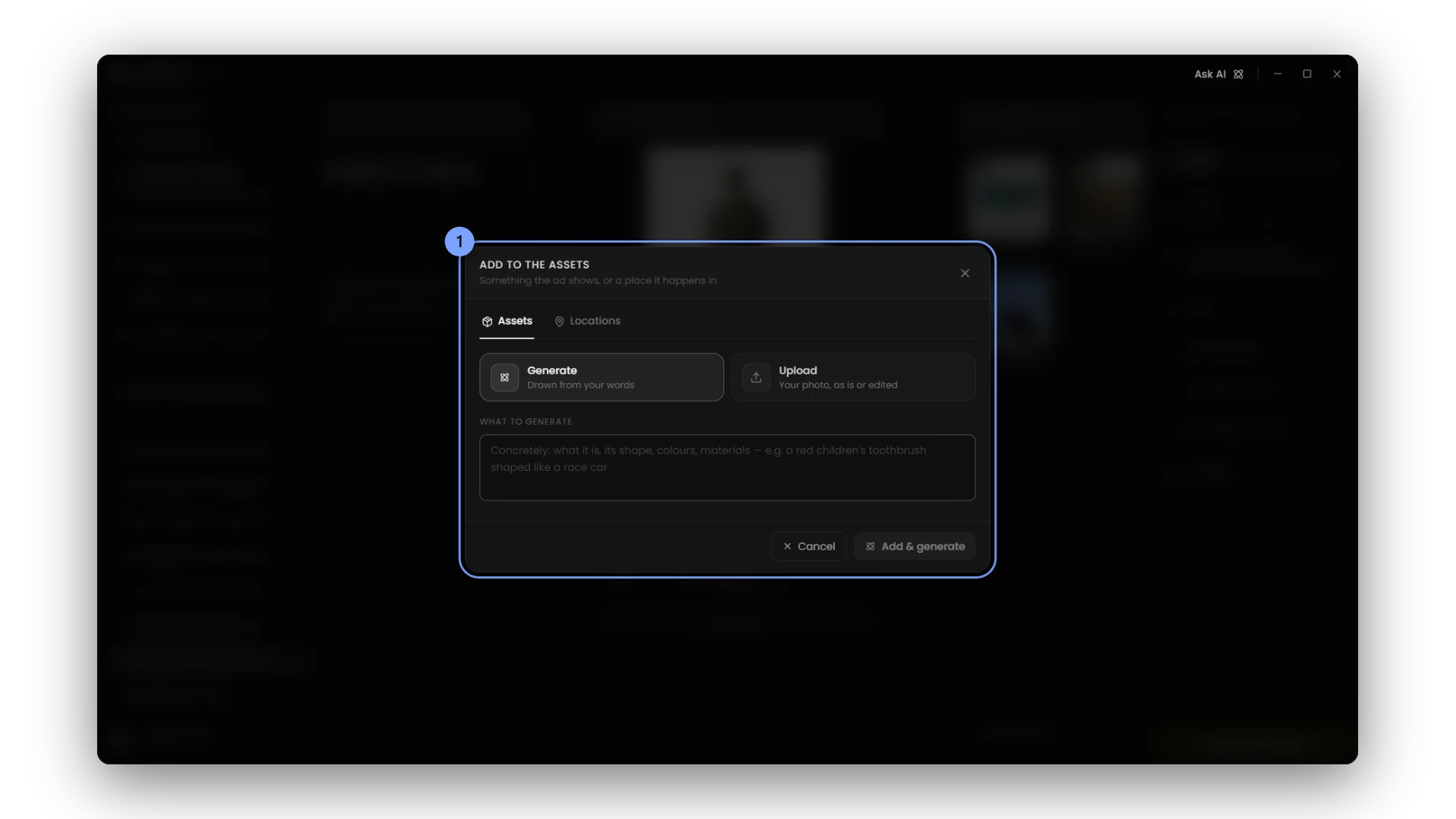Click the Add & generate button
This screenshot has height=819, width=1456.
[915, 547]
